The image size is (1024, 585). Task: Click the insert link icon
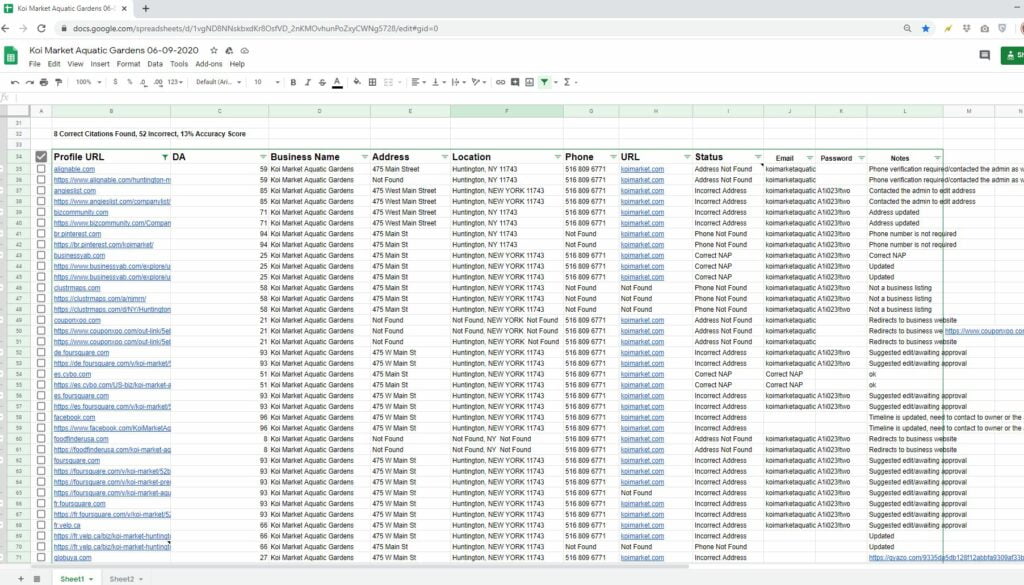(500, 82)
